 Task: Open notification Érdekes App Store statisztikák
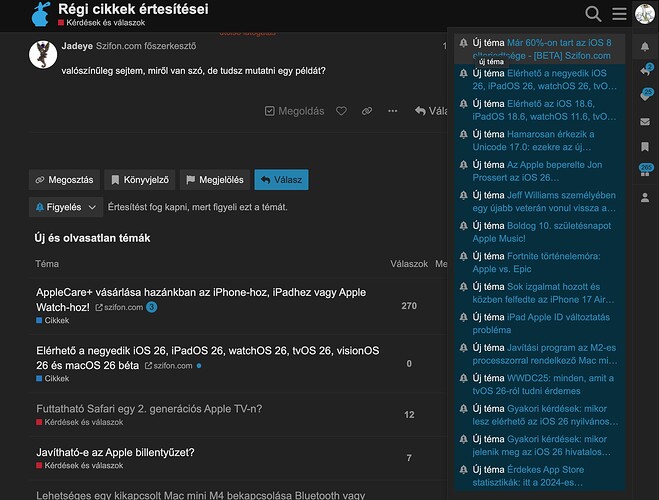point(540,476)
